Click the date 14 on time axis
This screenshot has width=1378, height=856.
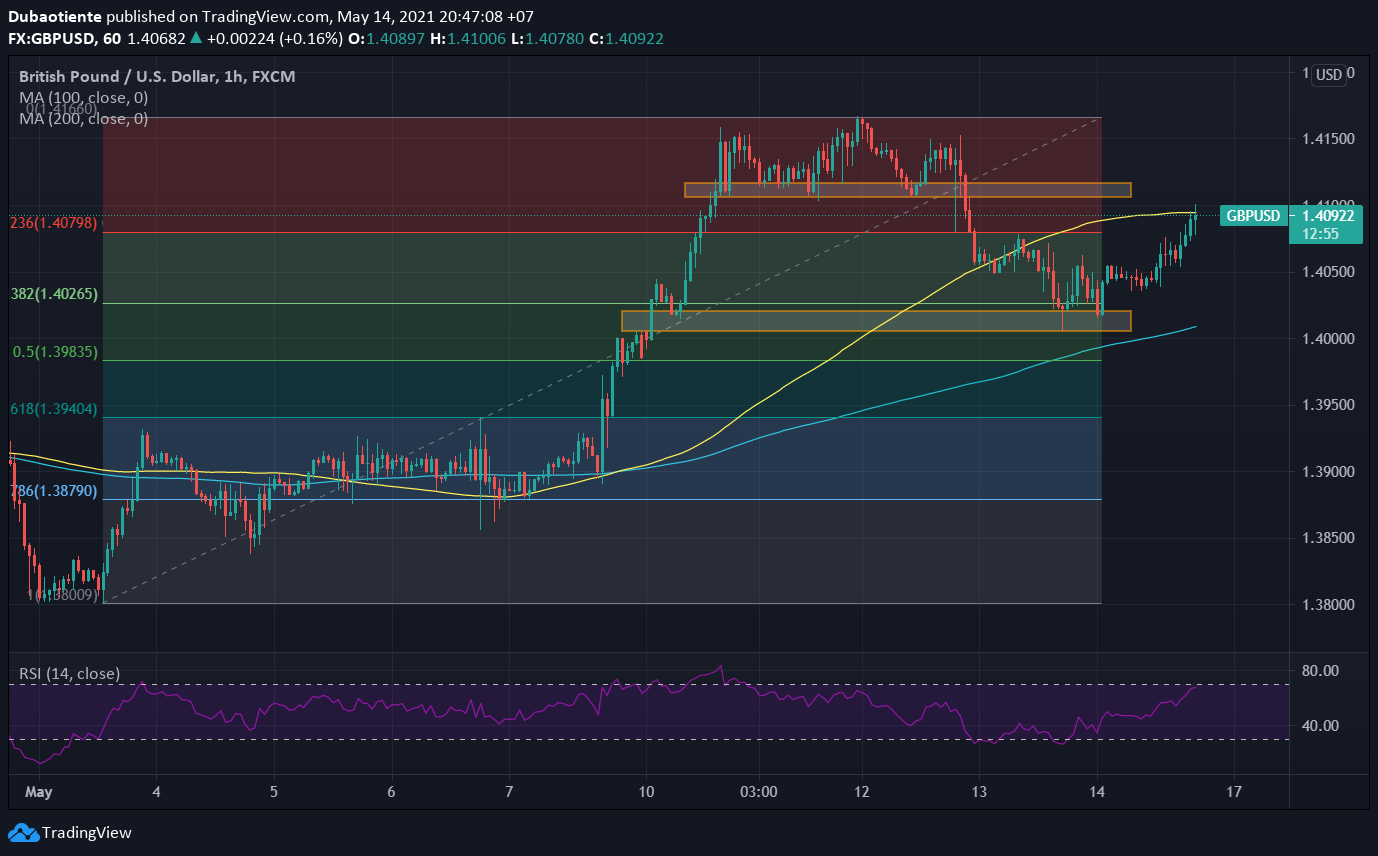point(1098,791)
